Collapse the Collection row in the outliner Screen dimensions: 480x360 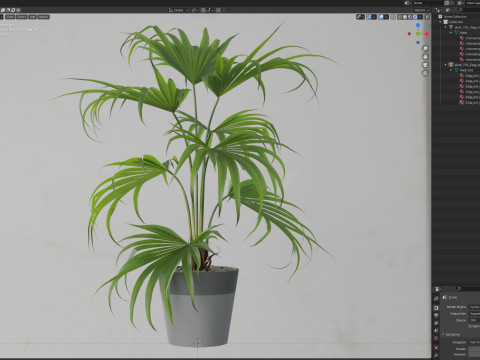[440, 22]
